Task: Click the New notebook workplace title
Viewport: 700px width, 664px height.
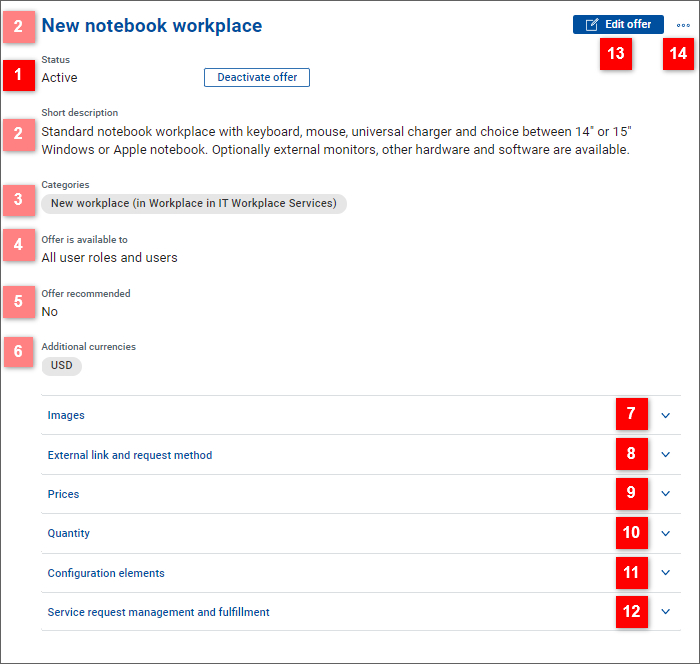Action: 152,26
